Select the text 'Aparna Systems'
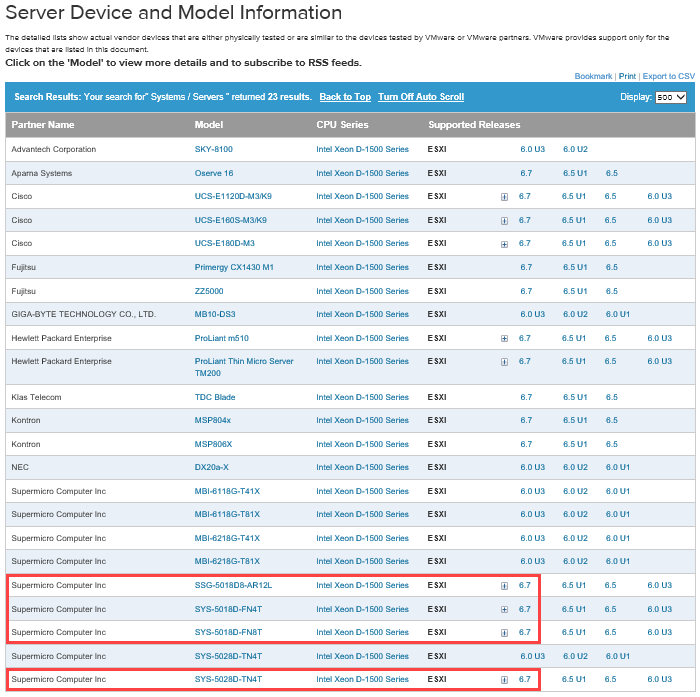Image resolution: width=700 pixels, height=697 pixels. (x=42, y=173)
